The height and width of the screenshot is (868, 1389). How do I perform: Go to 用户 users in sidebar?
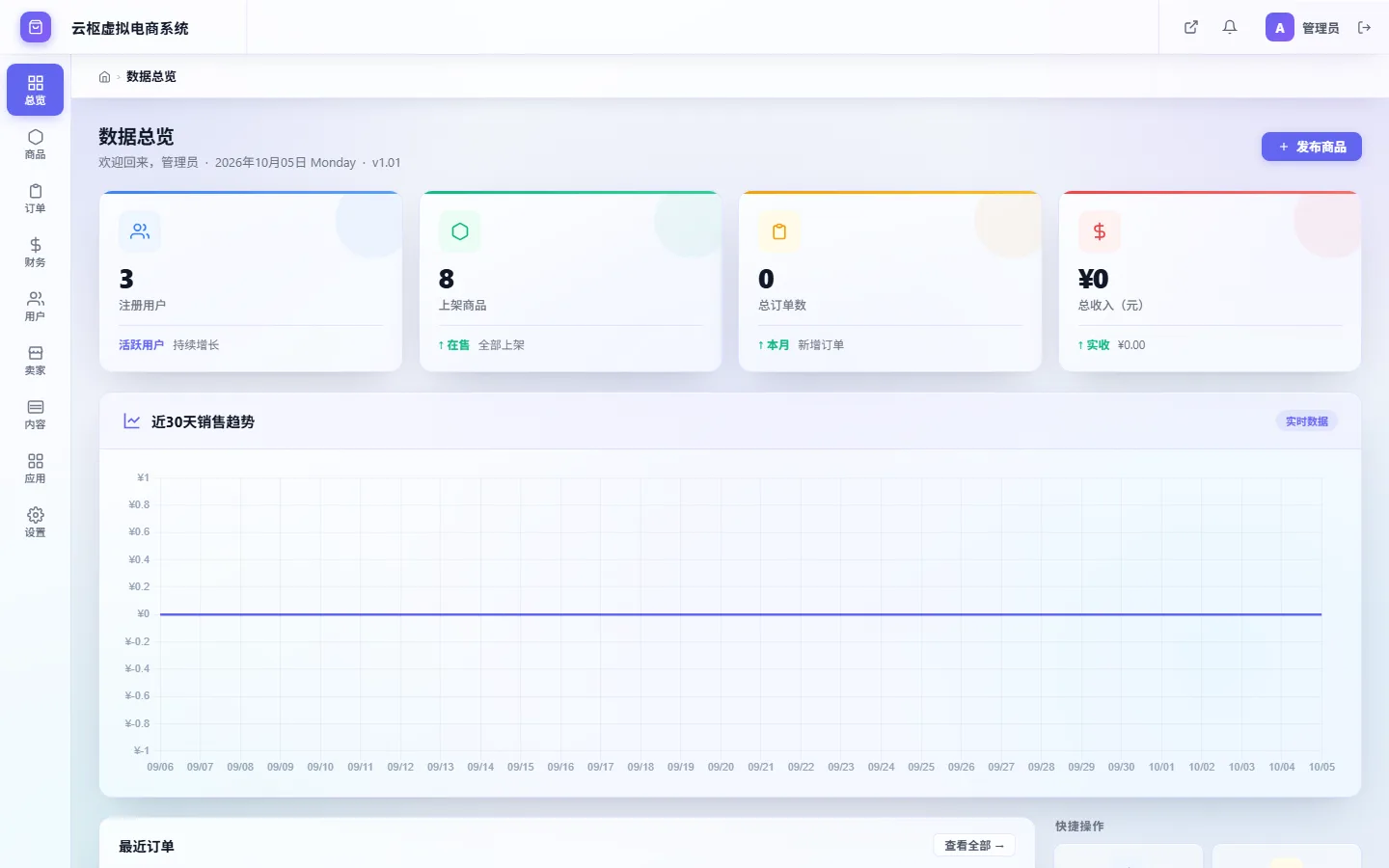click(35, 306)
